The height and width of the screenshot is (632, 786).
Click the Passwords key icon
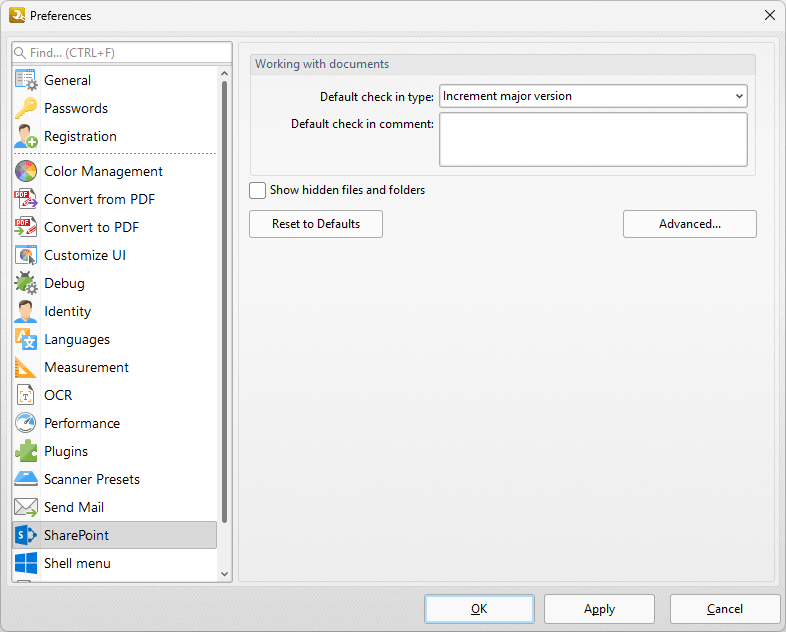26,108
